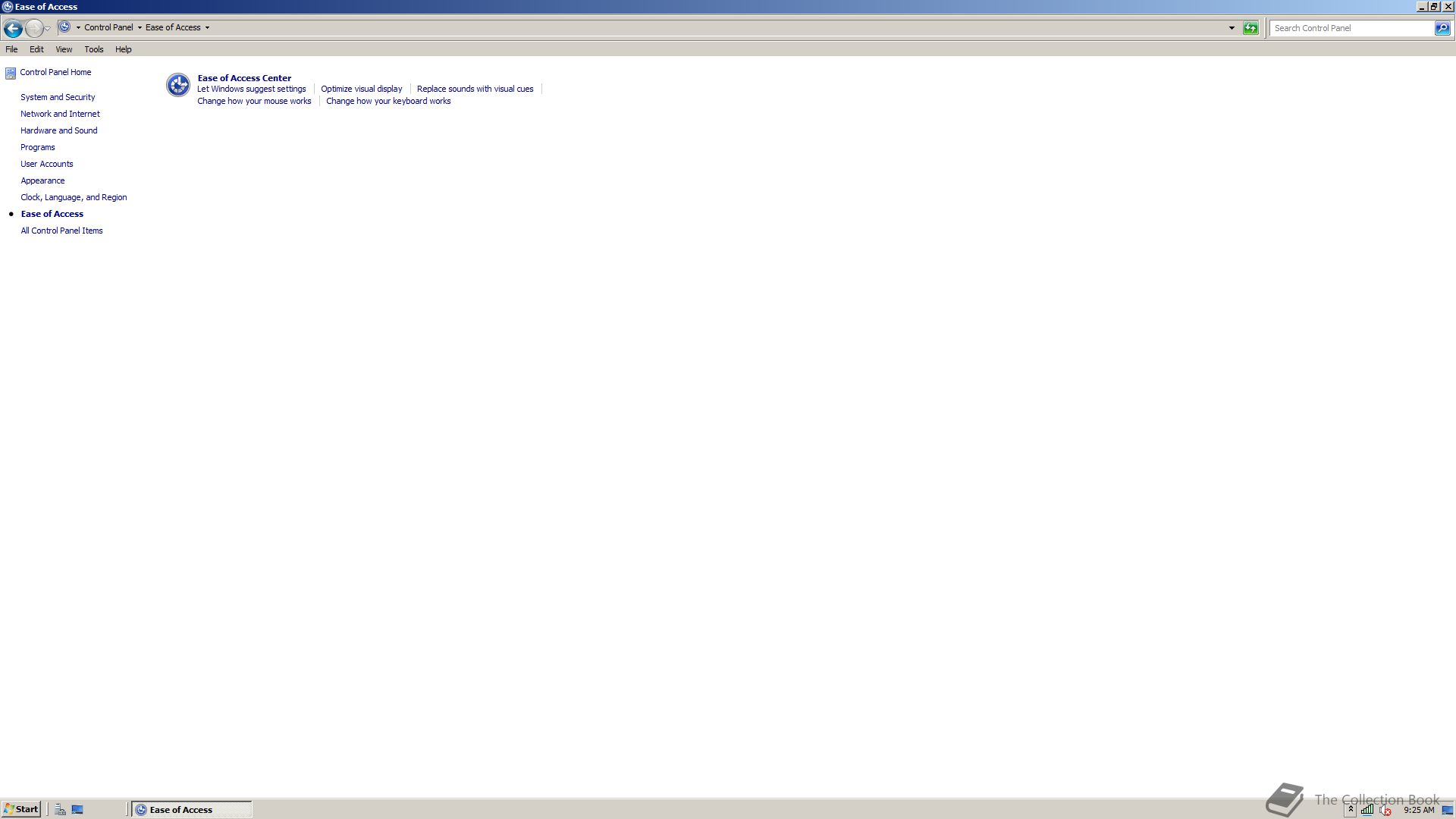This screenshot has width=1456, height=819.
Task: Open Ease of Access Center heading link
Action: tap(244, 78)
